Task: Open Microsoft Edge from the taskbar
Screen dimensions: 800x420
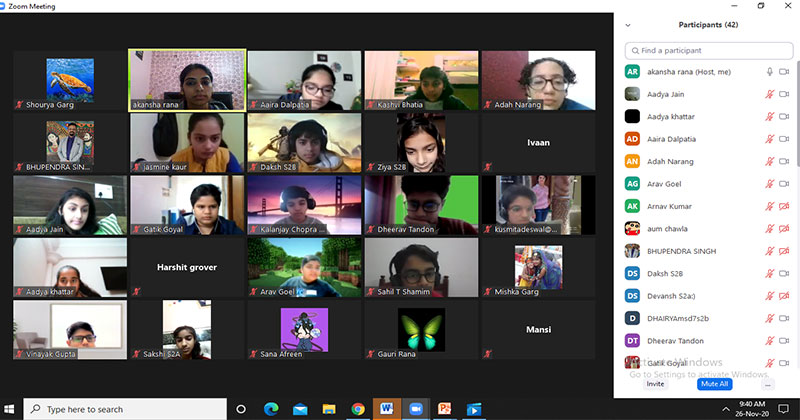Action: [x=271, y=409]
